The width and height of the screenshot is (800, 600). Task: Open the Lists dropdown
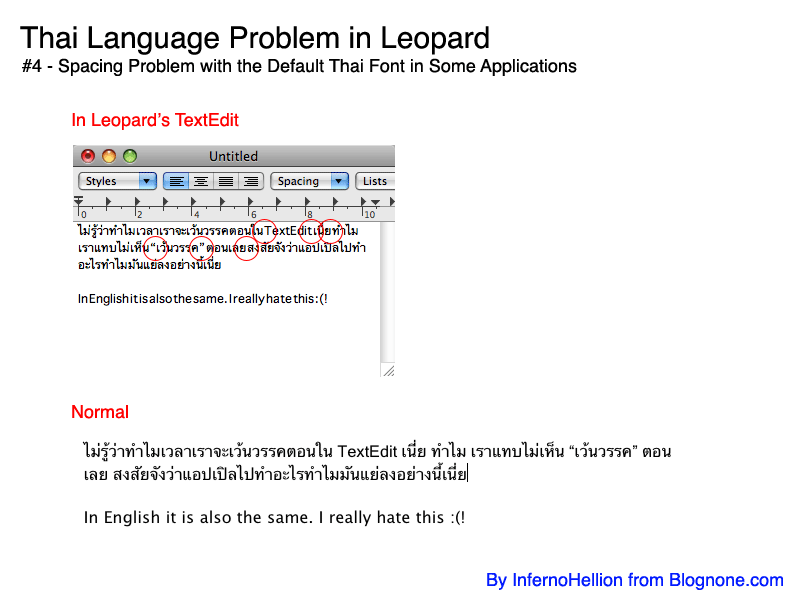(375, 181)
